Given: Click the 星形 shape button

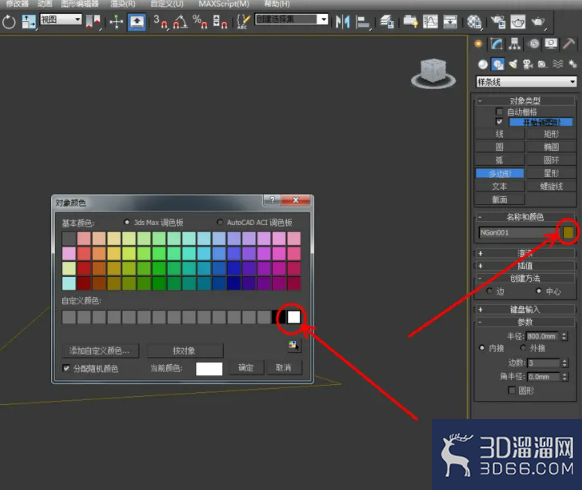Looking at the screenshot, I should click(551, 173).
